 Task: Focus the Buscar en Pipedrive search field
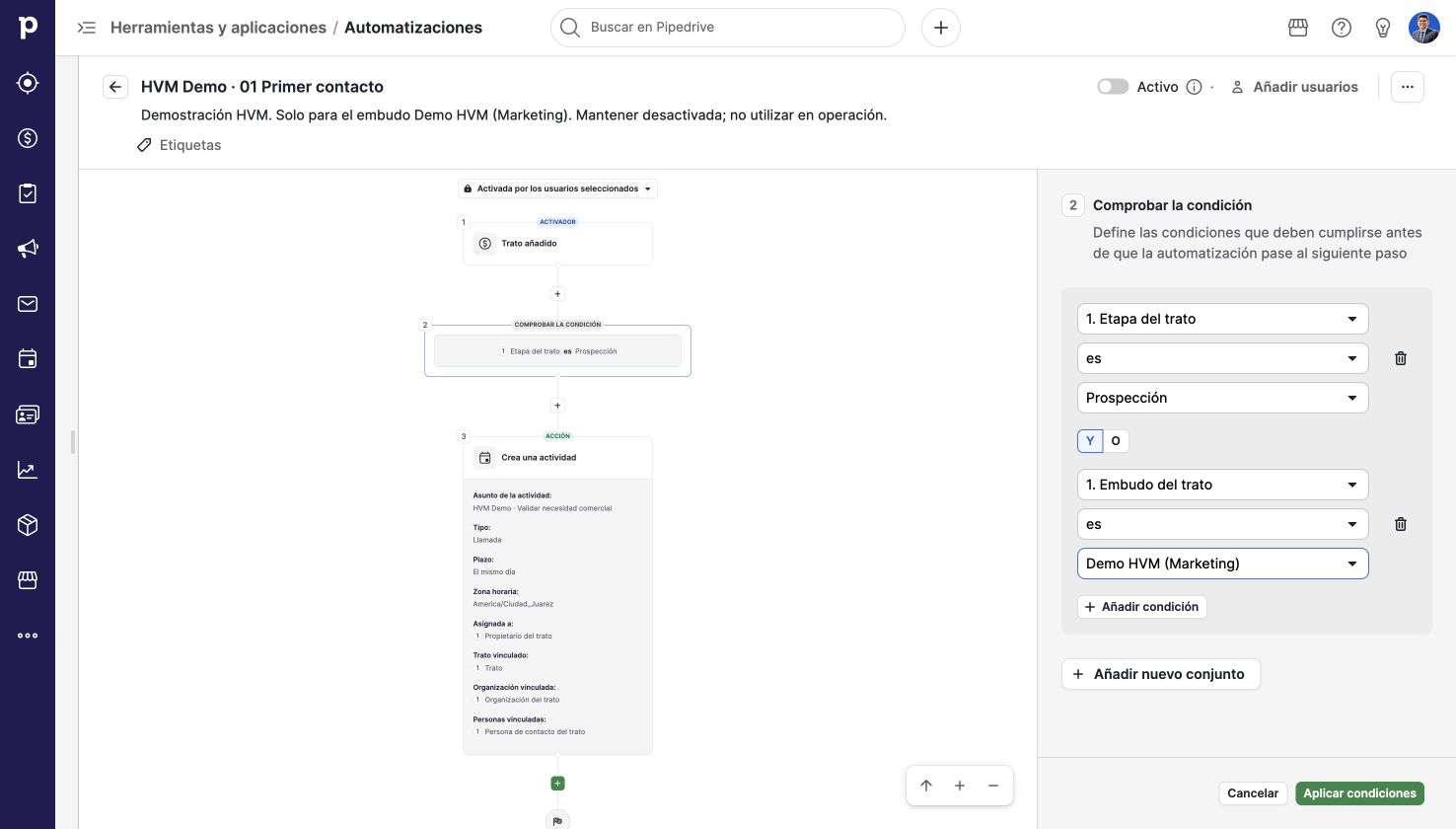point(728,28)
